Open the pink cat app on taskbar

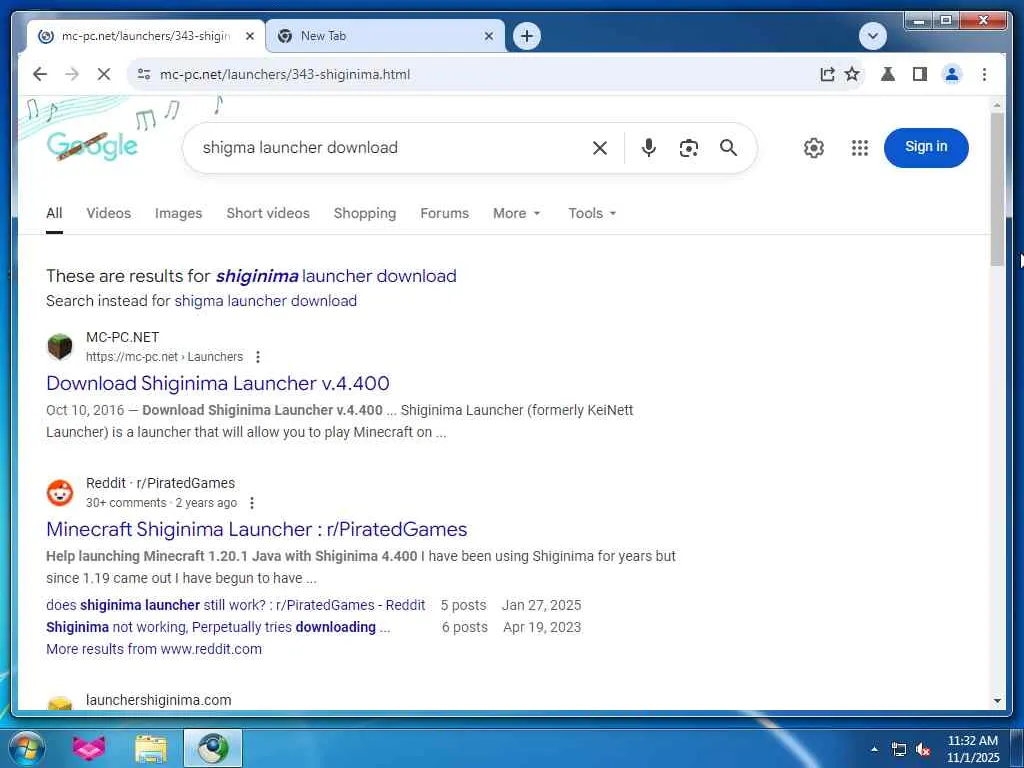(88, 748)
